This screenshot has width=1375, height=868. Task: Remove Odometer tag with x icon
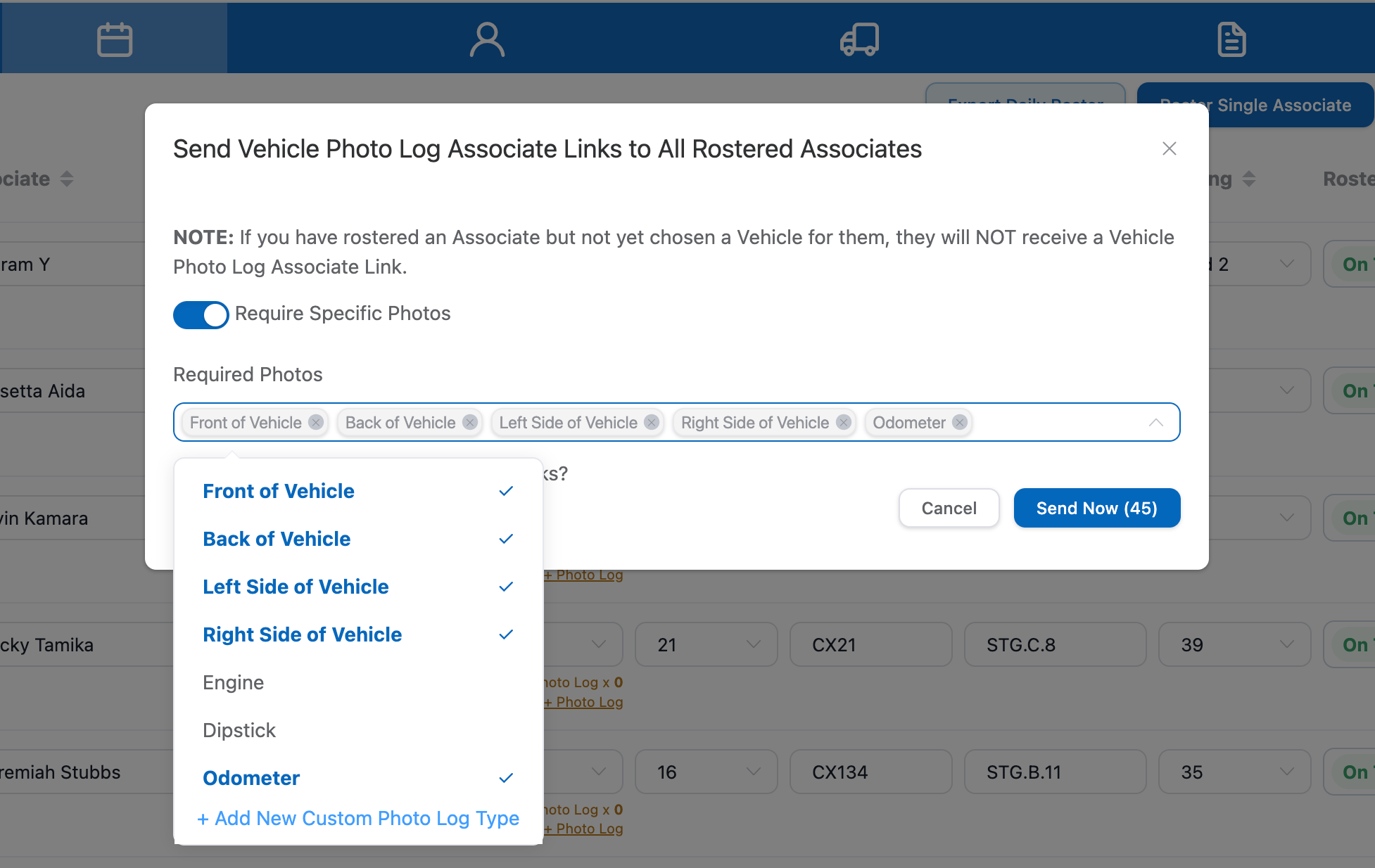960,422
